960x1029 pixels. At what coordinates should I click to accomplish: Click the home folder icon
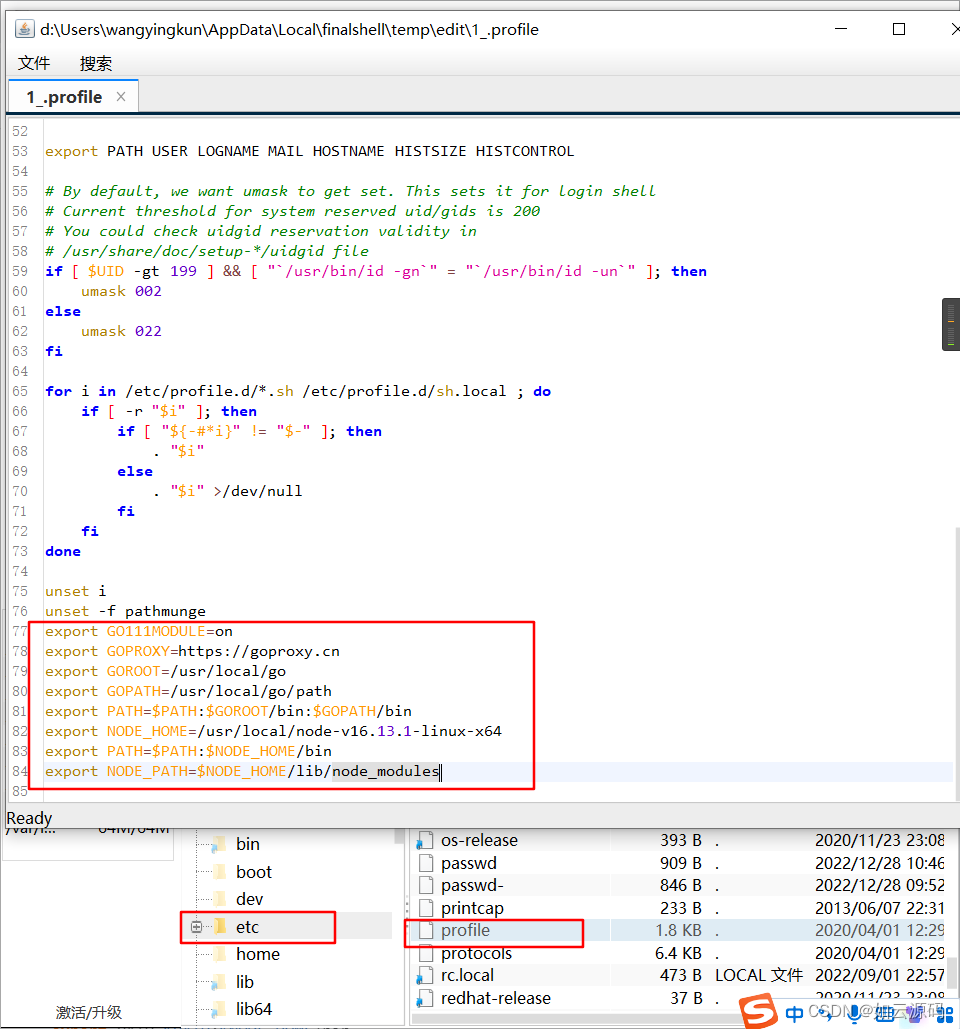pyautogui.click(x=221, y=954)
